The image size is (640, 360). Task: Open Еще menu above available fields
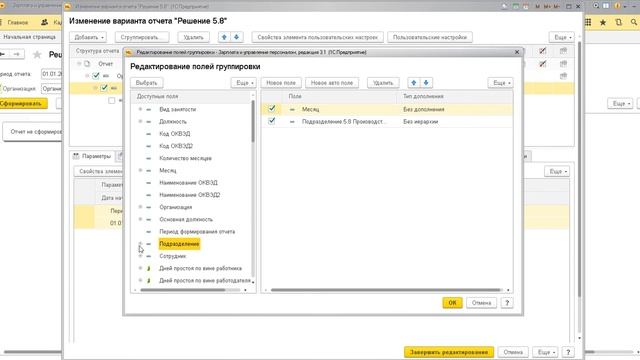(x=244, y=83)
